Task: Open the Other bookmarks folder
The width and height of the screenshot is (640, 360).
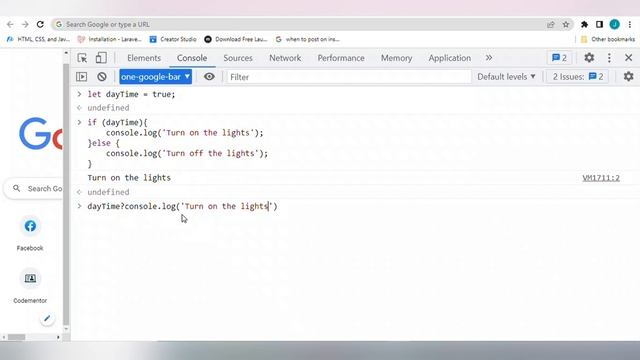Action: coord(608,39)
